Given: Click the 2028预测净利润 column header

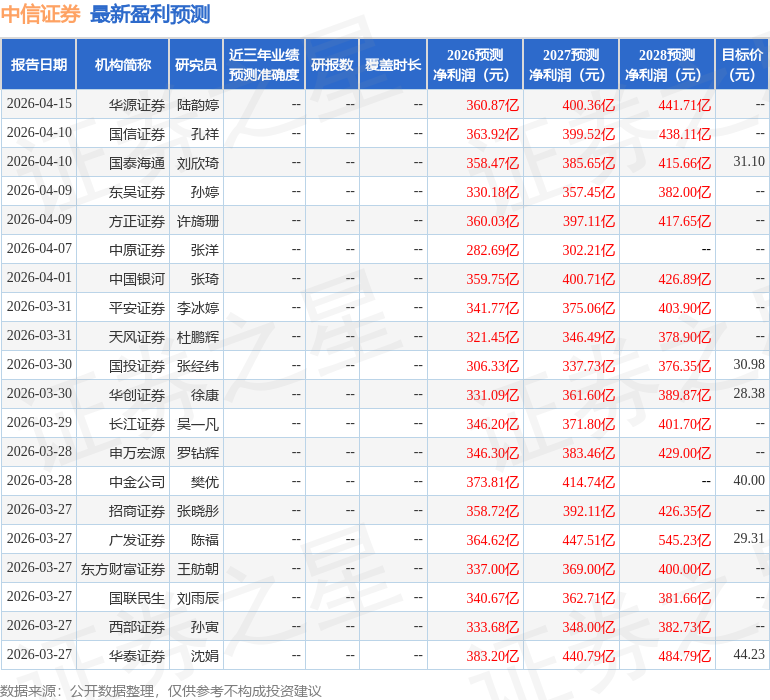Looking at the screenshot, I should click(667, 64).
